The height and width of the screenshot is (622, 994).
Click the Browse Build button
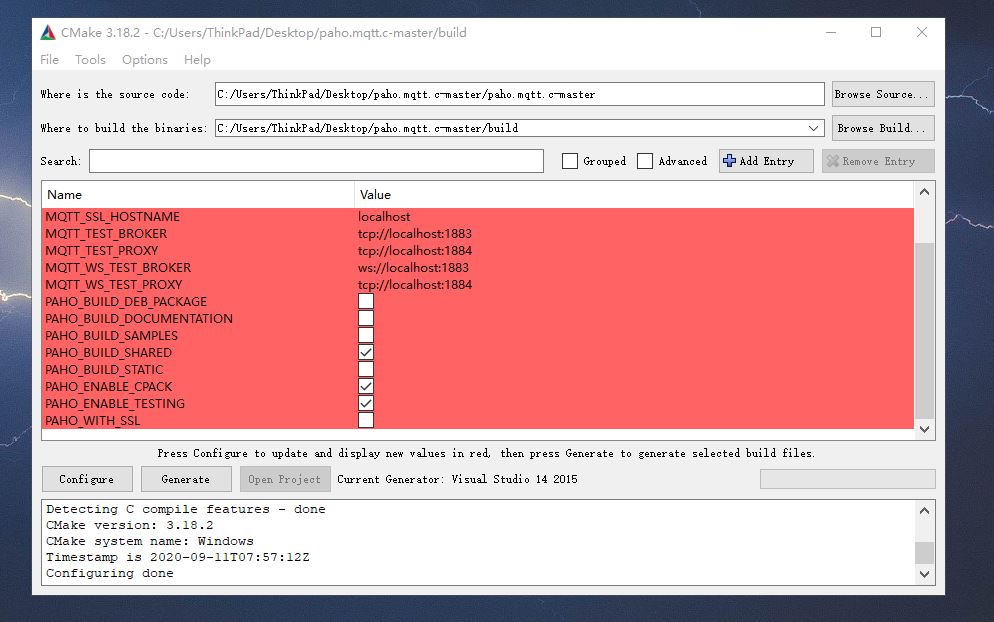883,128
